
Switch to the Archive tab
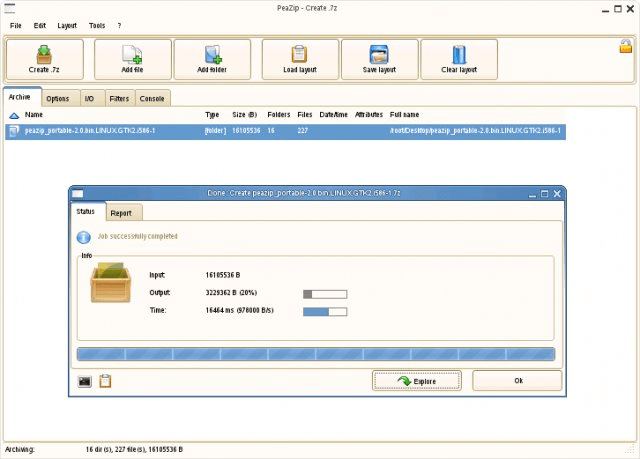click(22, 97)
